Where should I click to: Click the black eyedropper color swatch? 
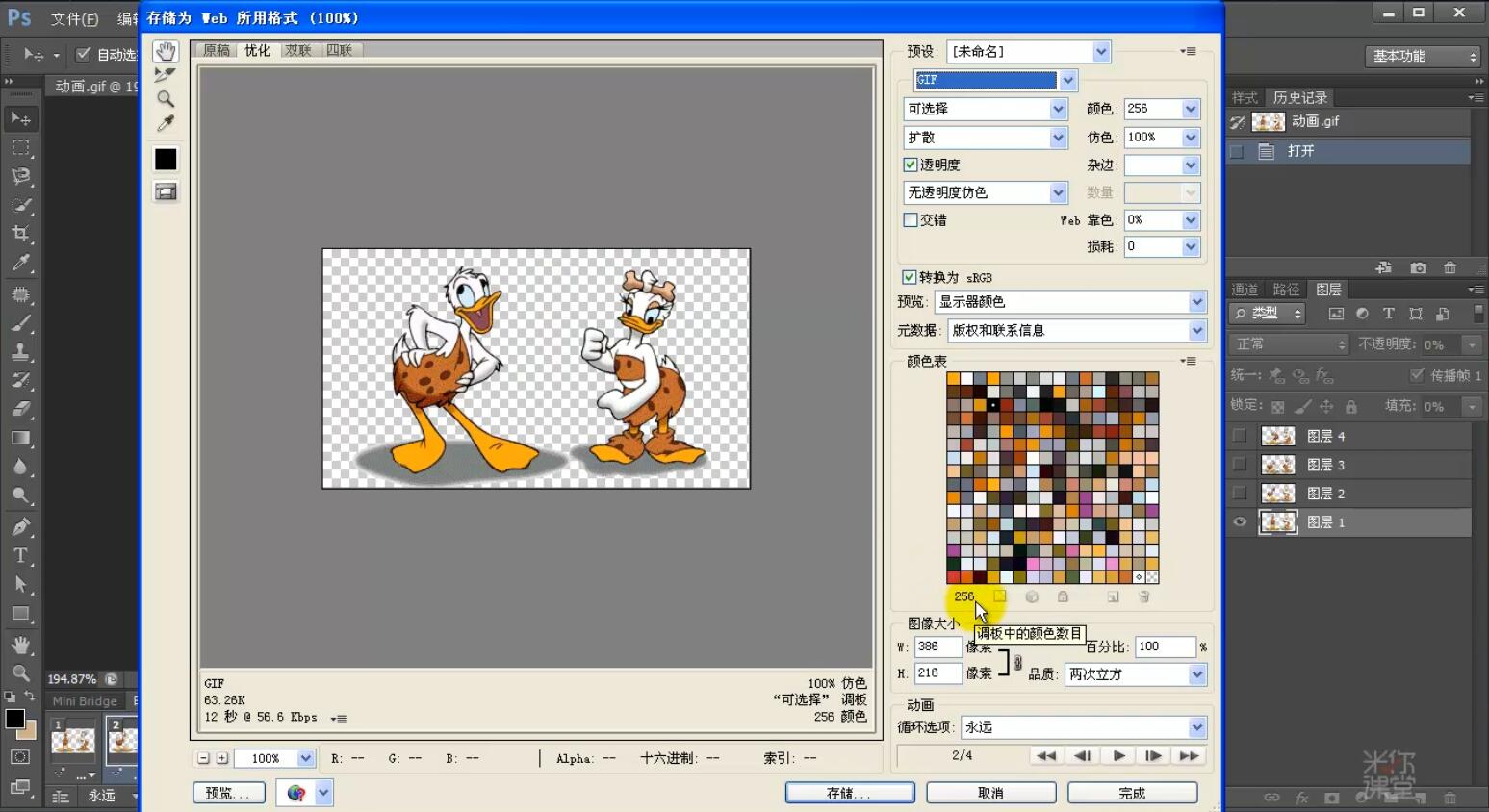[x=166, y=159]
